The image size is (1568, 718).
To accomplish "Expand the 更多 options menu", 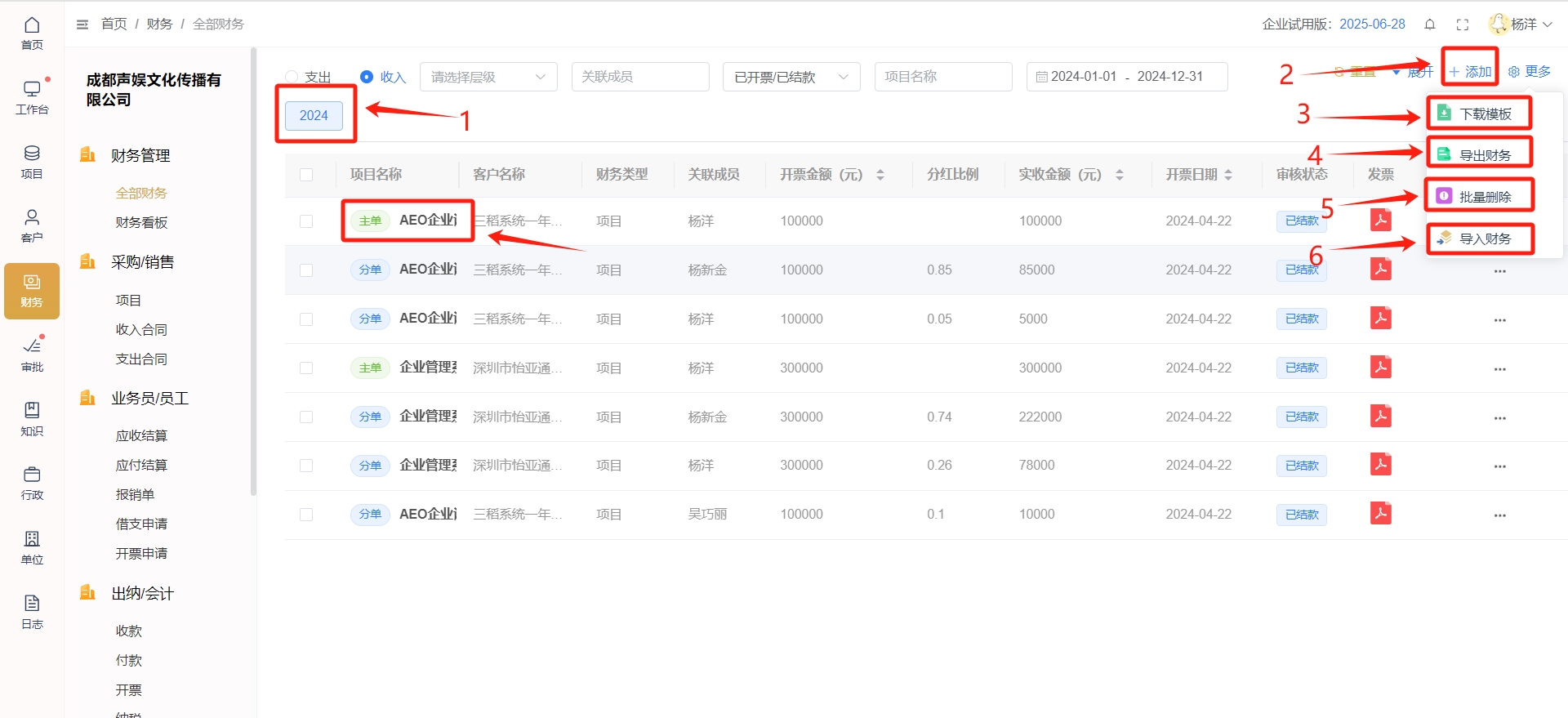I will pos(1529,72).
